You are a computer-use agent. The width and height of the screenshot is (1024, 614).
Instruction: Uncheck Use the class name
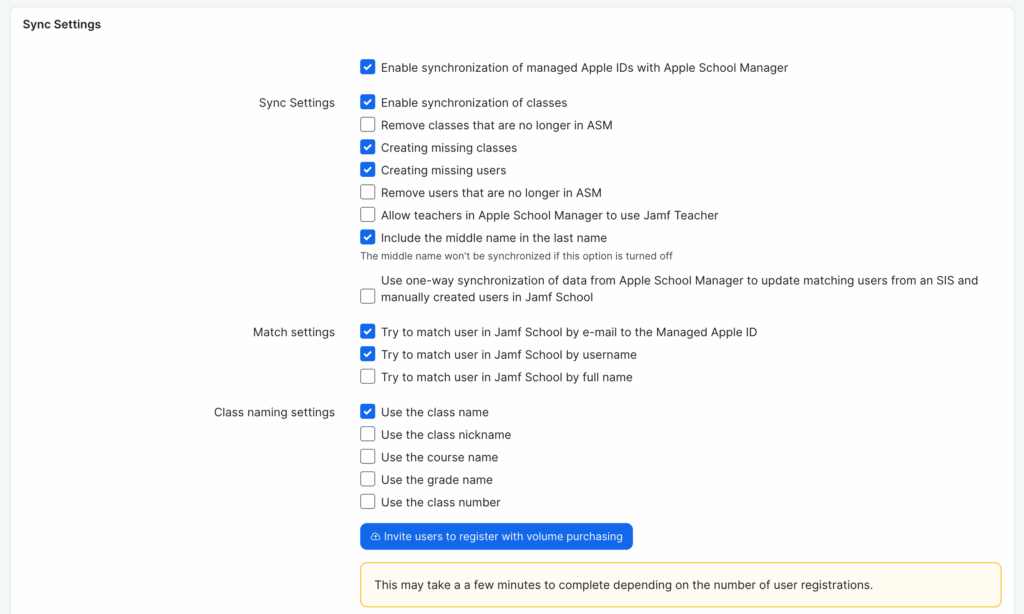point(368,412)
